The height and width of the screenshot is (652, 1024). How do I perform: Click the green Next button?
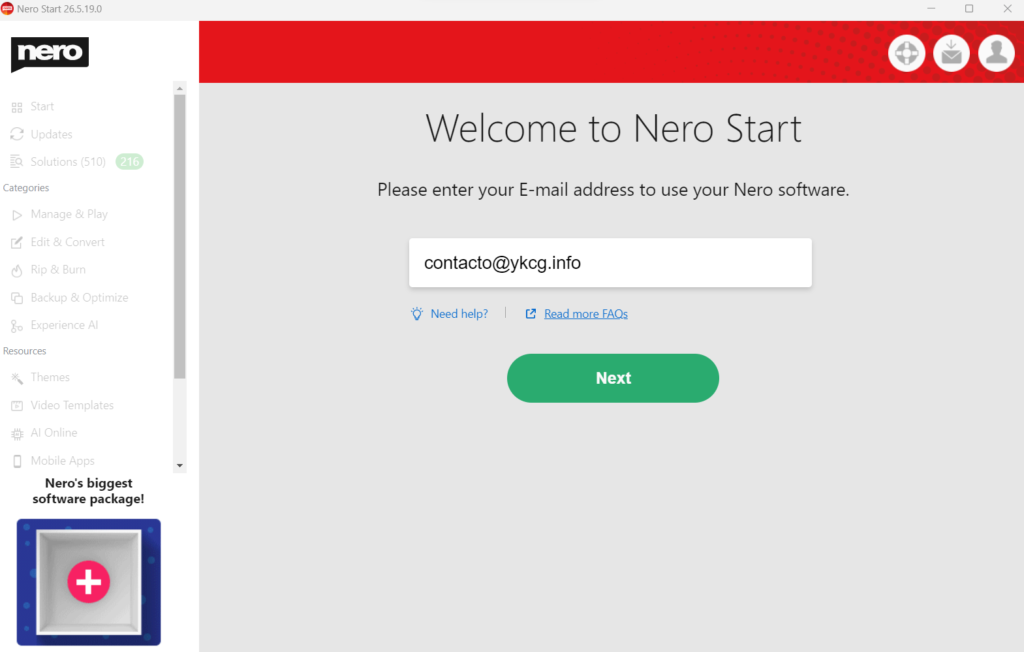613,378
